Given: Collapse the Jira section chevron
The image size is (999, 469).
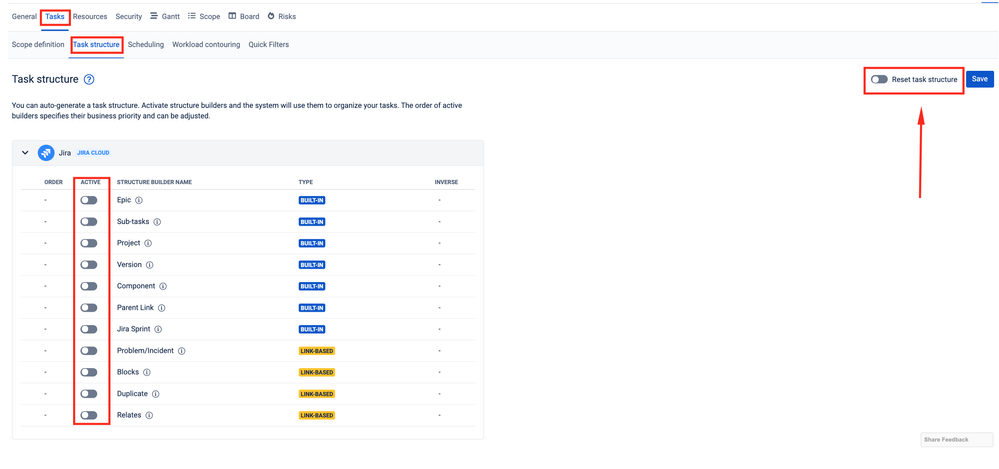Looking at the screenshot, I should pos(25,153).
